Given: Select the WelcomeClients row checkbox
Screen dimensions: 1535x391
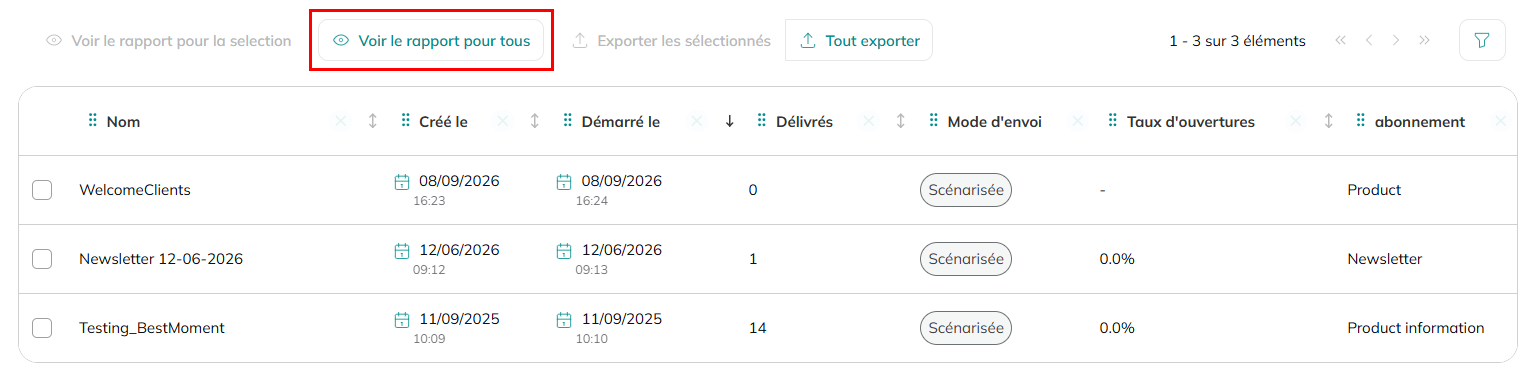Looking at the screenshot, I should (42, 190).
